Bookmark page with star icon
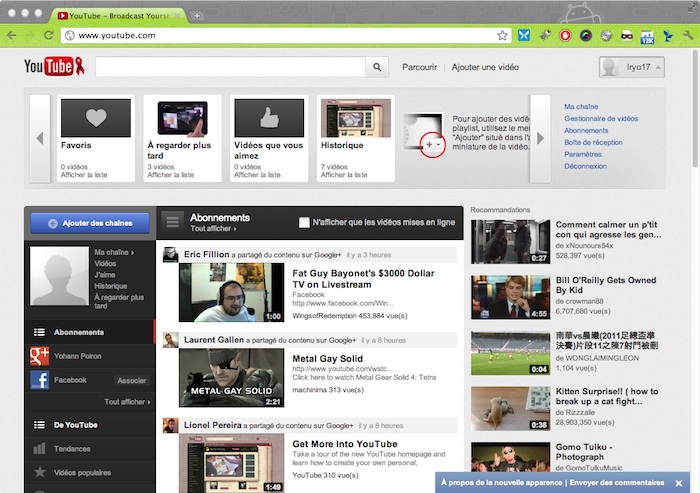The width and height of the screenshot is (700, 493). click(x=502, y=35)
